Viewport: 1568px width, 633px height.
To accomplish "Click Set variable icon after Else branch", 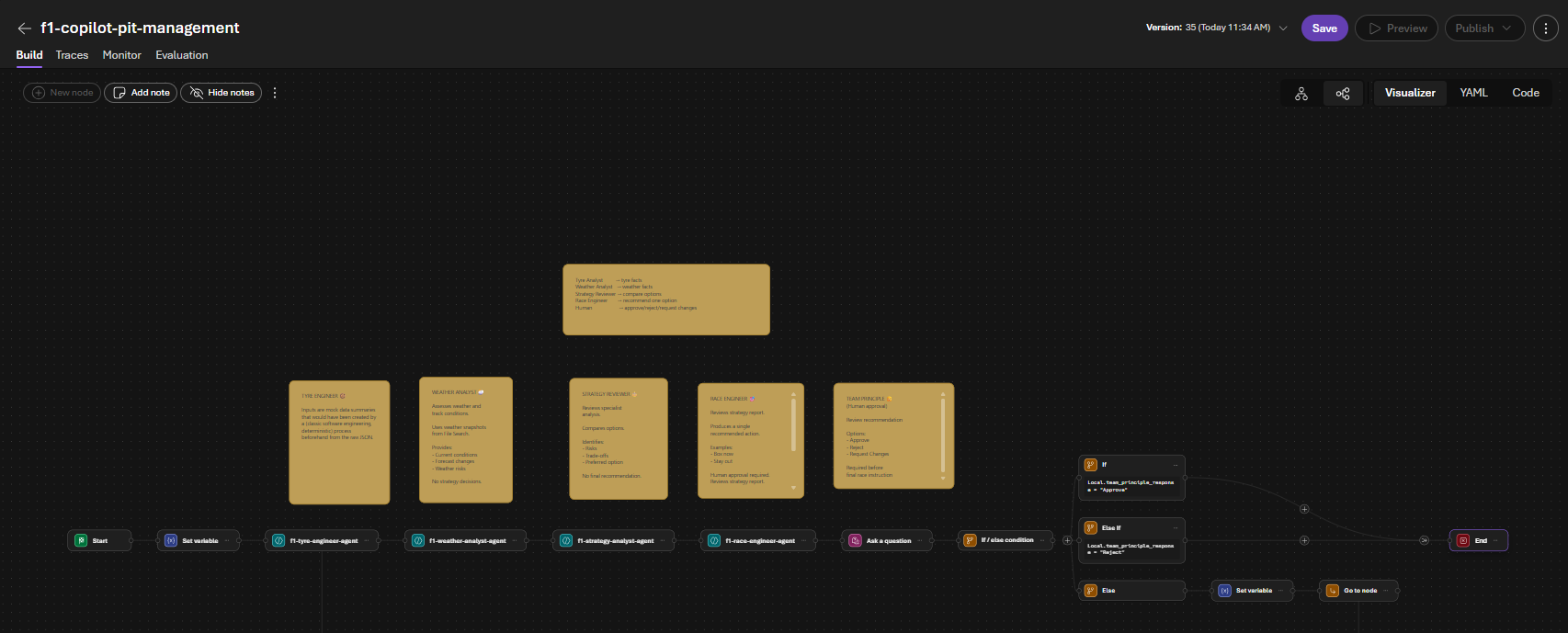I will 1225,591.
